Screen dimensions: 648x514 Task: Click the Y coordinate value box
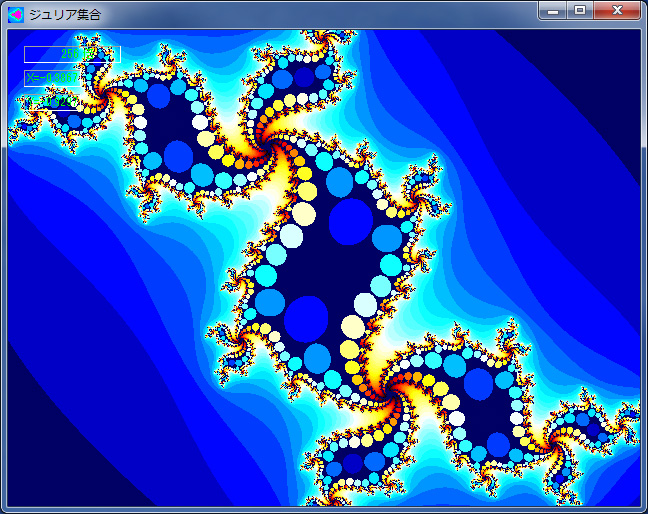51,102
